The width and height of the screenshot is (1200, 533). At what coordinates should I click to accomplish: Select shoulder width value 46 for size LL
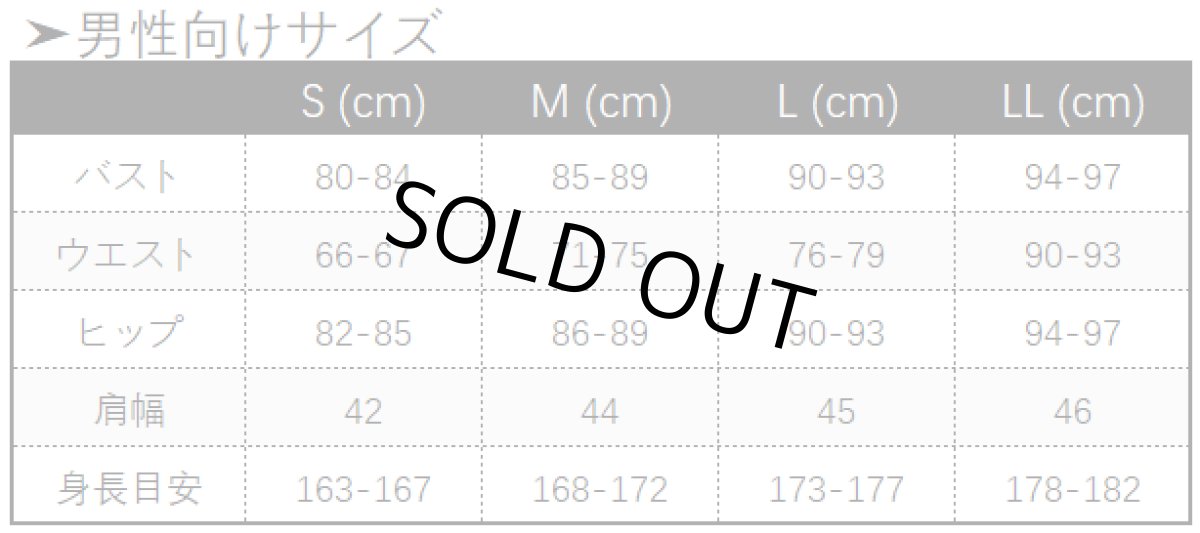click(x=1073, y=411)
